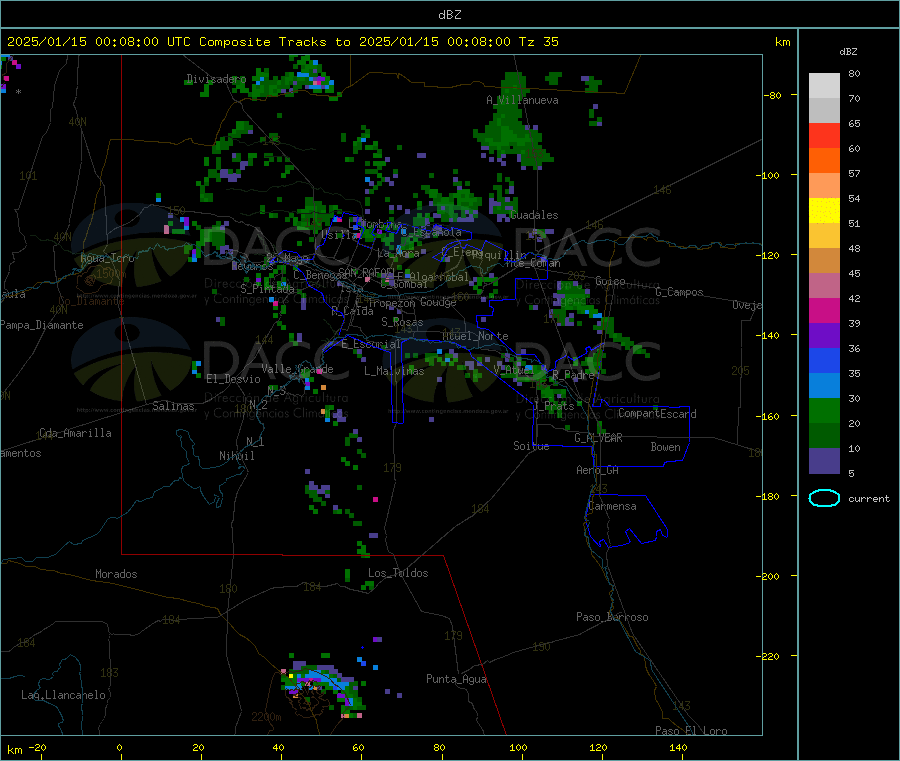Click the 'E_Escorial' place label
The width and height of the screenshot is (900, 761).
[371, 344]
